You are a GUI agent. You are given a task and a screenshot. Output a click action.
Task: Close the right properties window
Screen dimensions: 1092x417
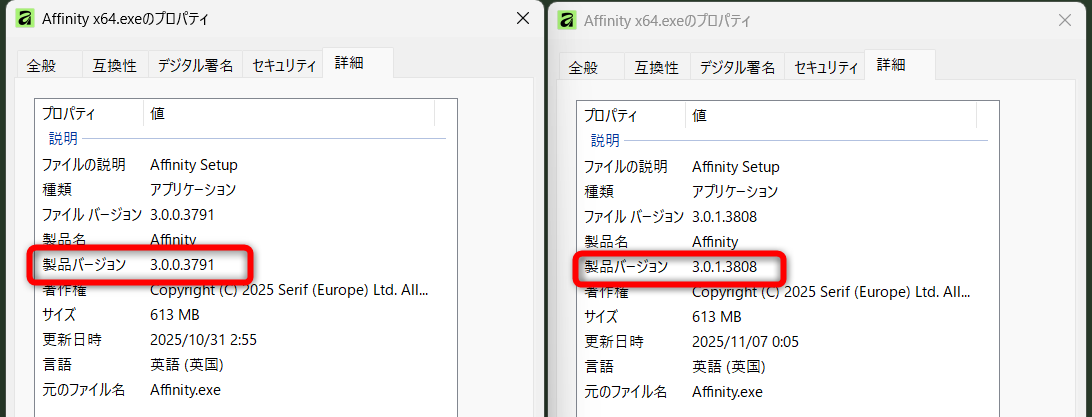[1064, 20]
